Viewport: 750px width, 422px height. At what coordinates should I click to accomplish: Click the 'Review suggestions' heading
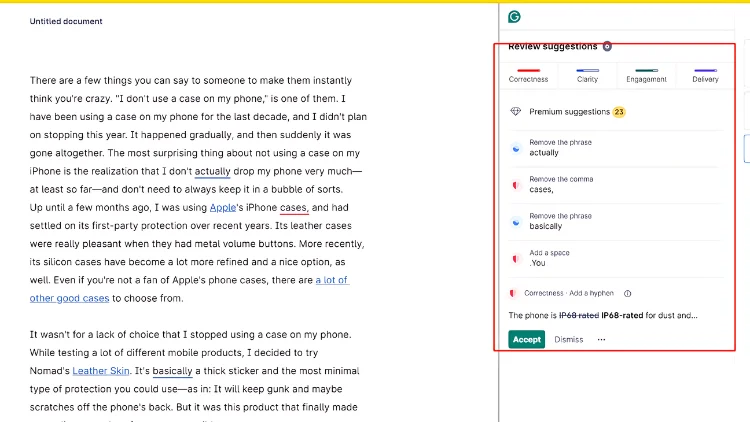[552, 46]
